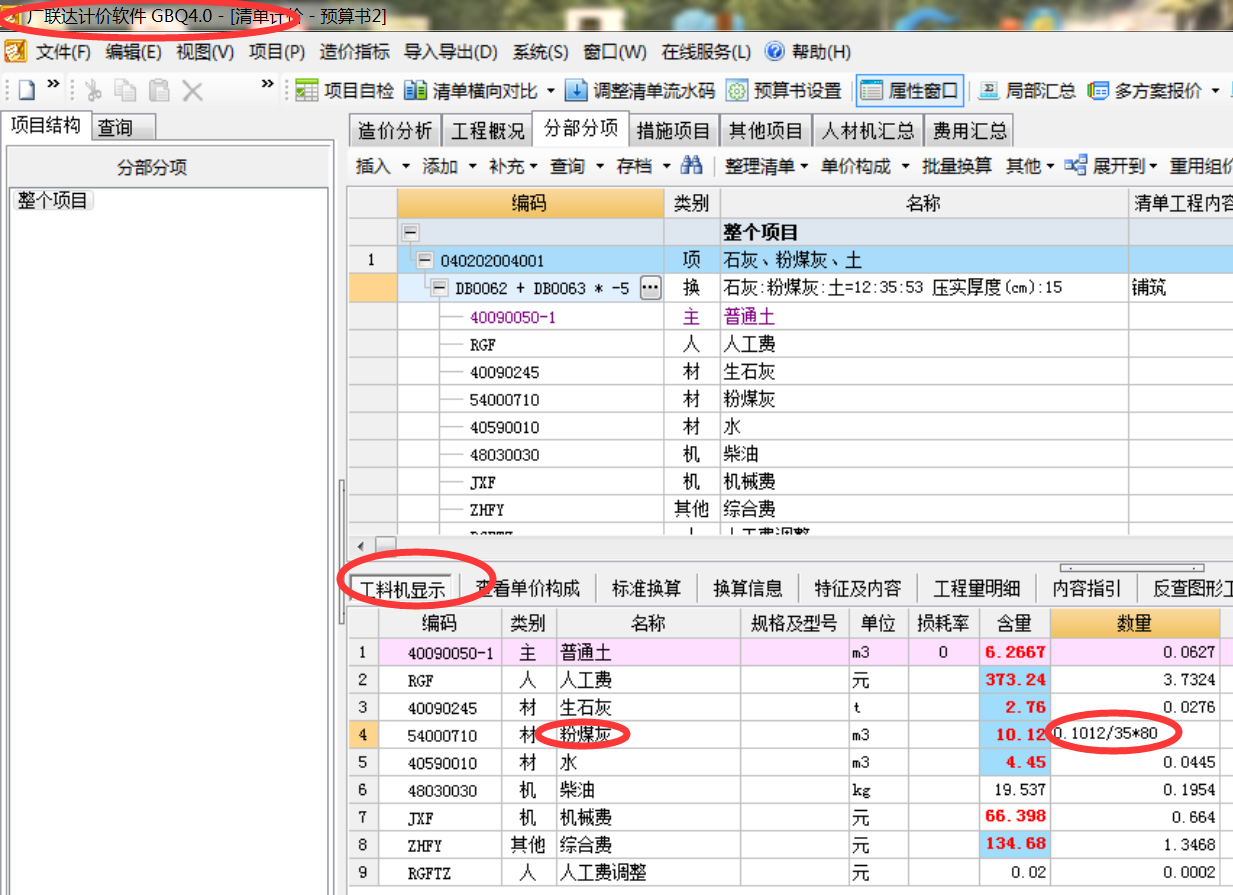This screenshot has width=1233, height=895.
Task: Switch to the 造价分析 tab
Action: pos(395,131)
